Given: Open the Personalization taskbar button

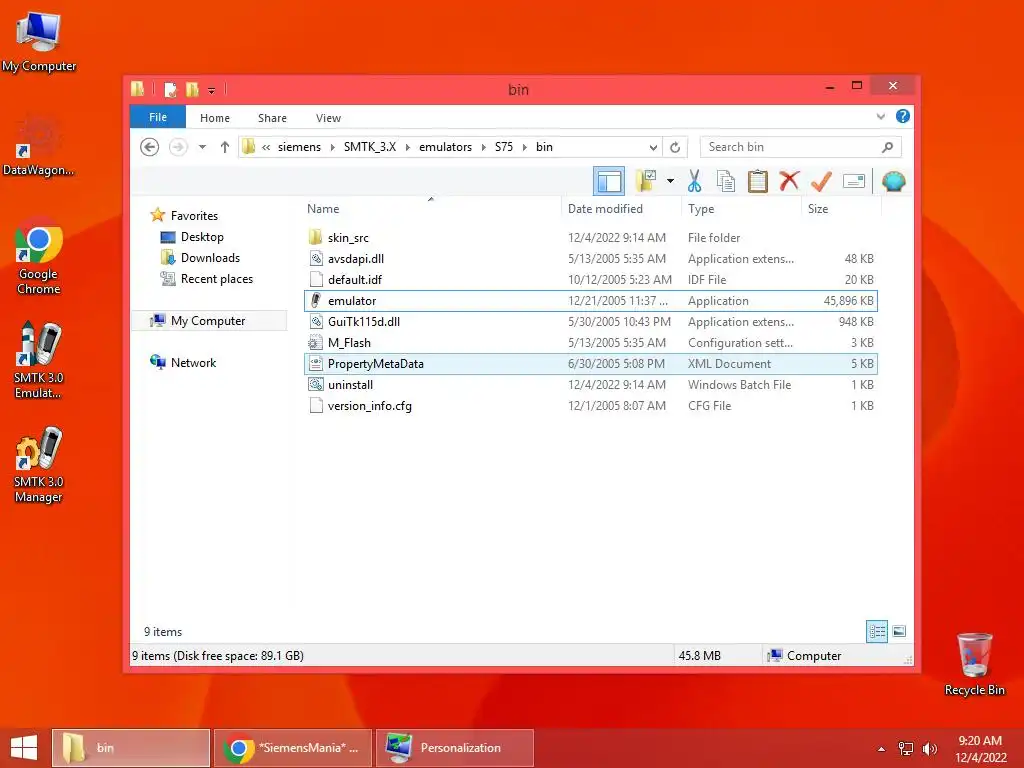Looking at the screenshot, I should coord(455,748).
